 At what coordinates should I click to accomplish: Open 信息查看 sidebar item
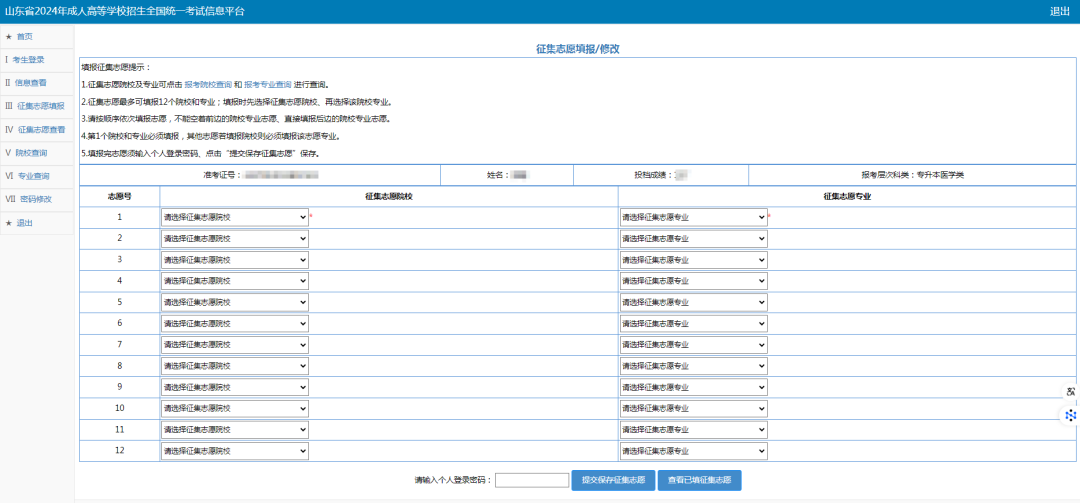[x=31, y=83]
